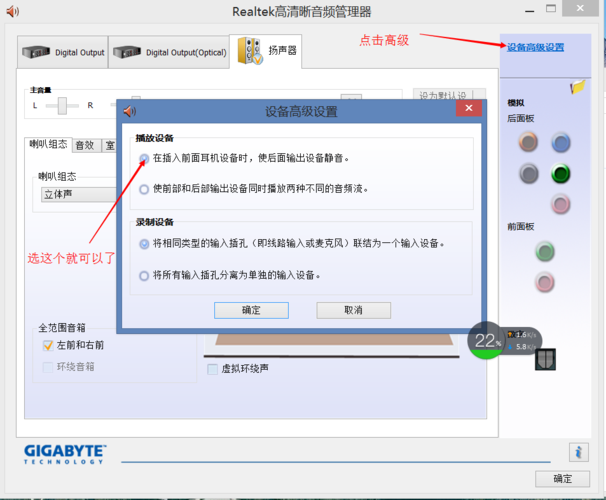Click the 后面板 label
606x500 pixels.
click(x=521, y=119)
